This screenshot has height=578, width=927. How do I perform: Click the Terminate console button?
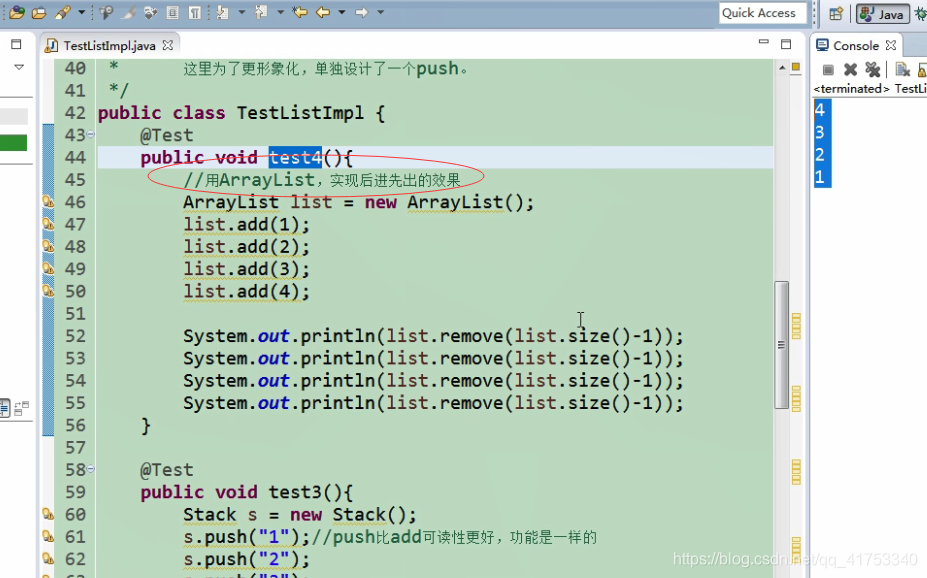[828, 70]
